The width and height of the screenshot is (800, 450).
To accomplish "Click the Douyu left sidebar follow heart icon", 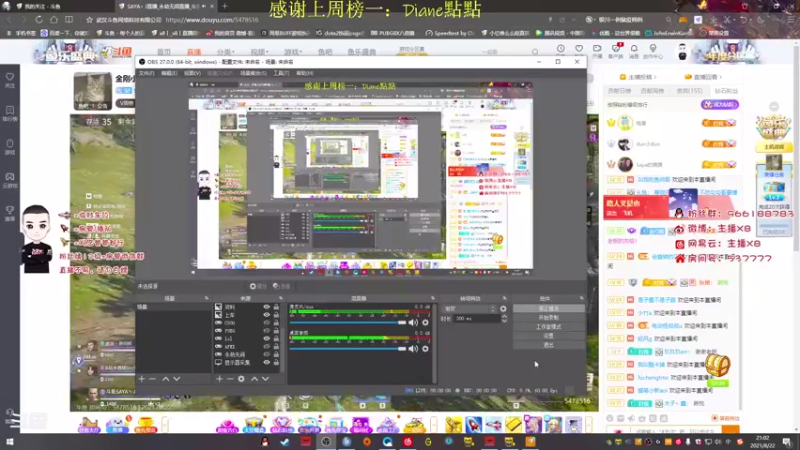I will [10, 77].
